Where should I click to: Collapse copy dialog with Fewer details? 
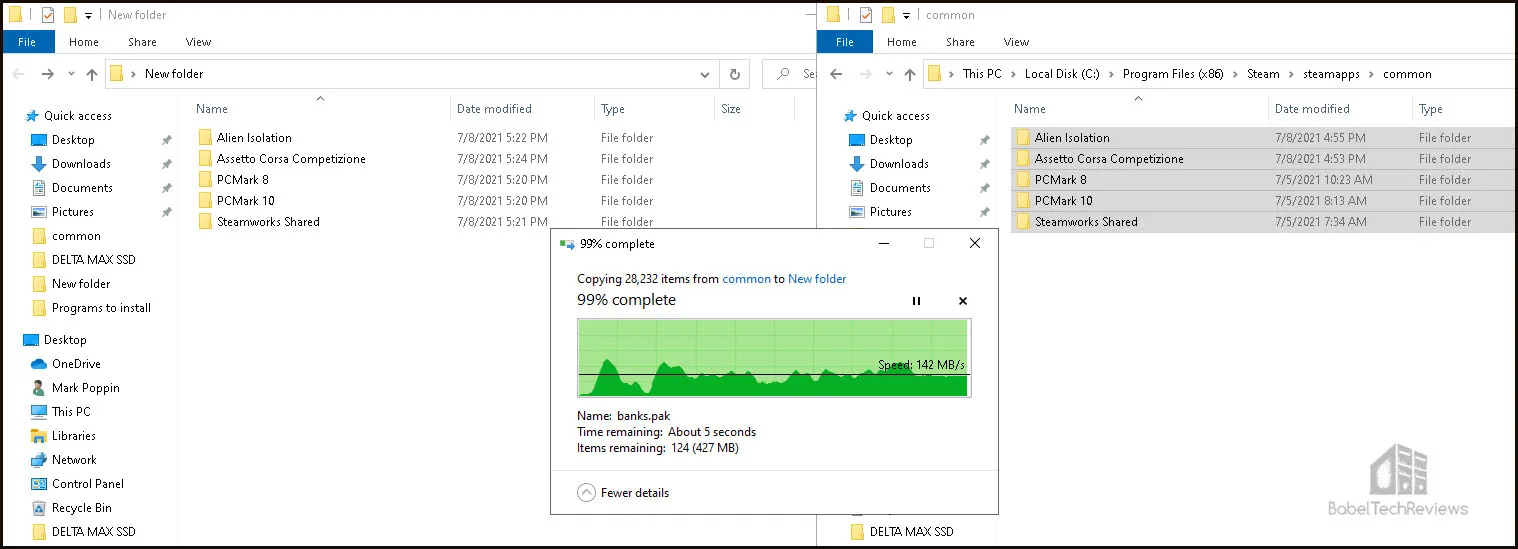[623, 492]
